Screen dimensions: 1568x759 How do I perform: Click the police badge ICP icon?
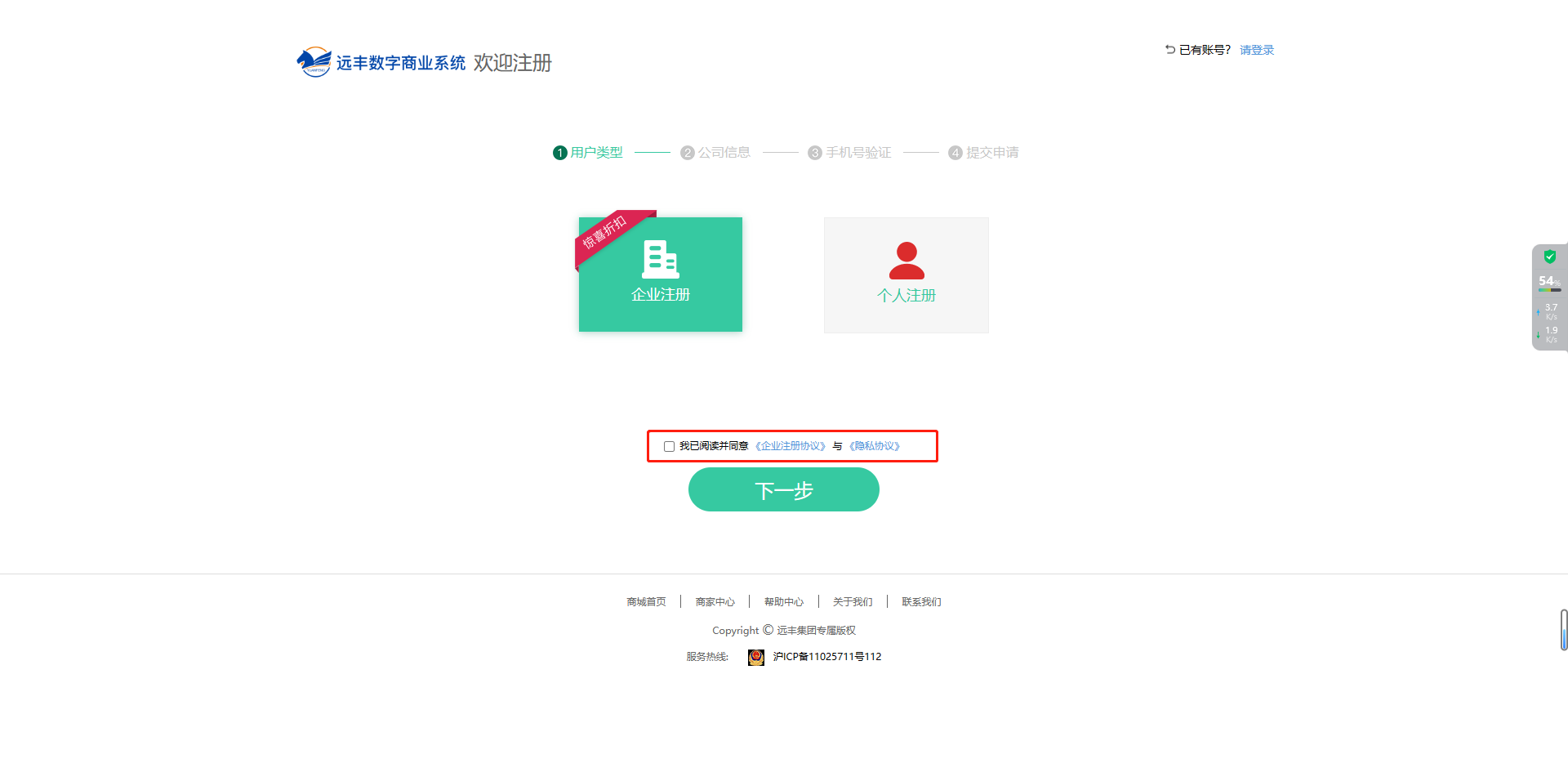(x=756, y=657)
